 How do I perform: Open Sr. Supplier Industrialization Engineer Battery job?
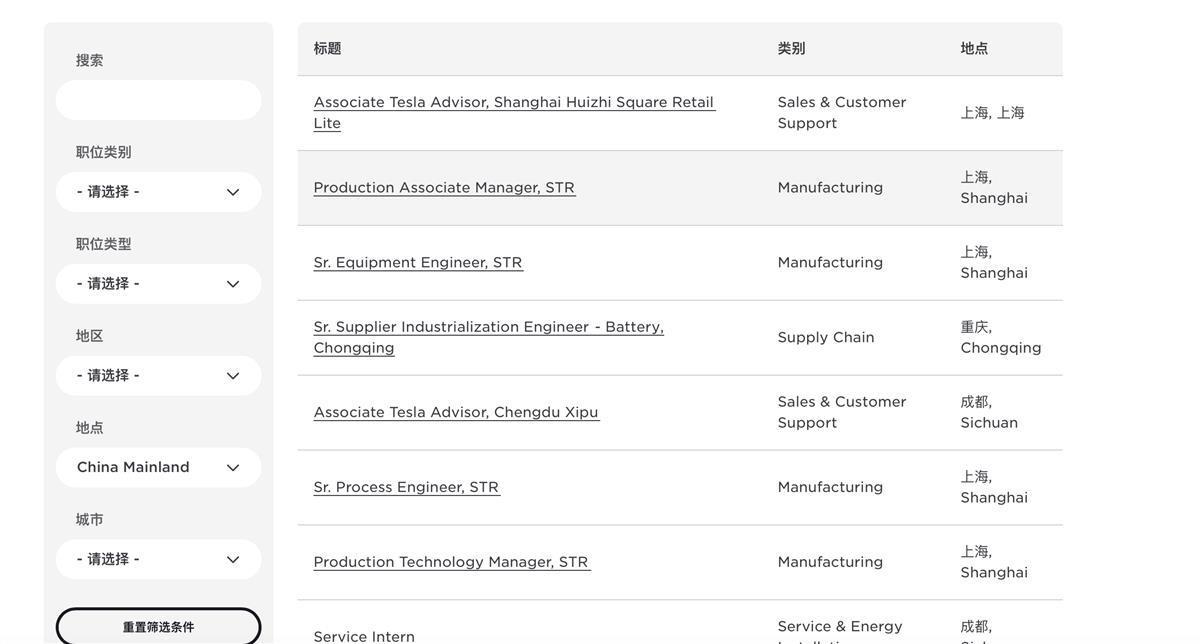tap(488, 328)
